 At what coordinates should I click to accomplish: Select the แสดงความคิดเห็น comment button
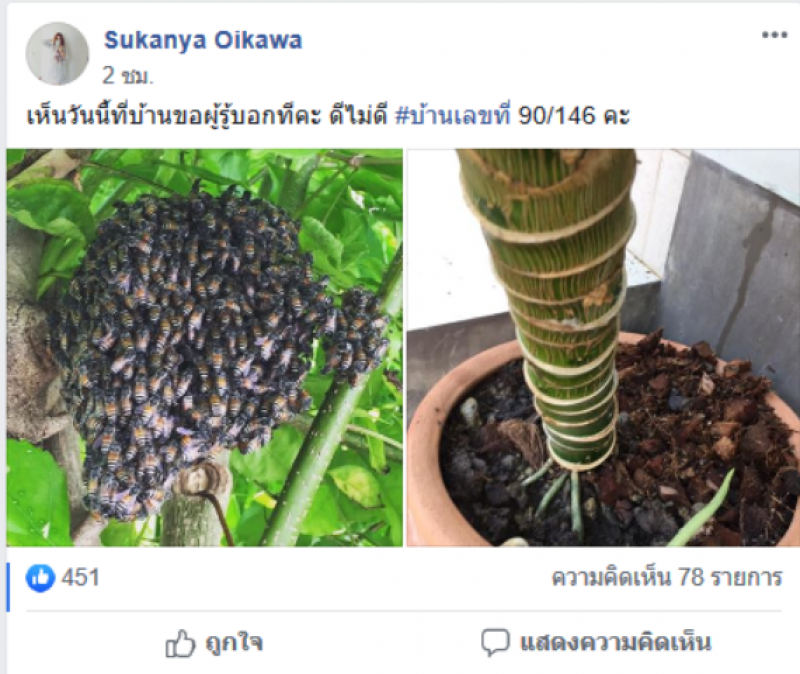click(x=596, y=643)
